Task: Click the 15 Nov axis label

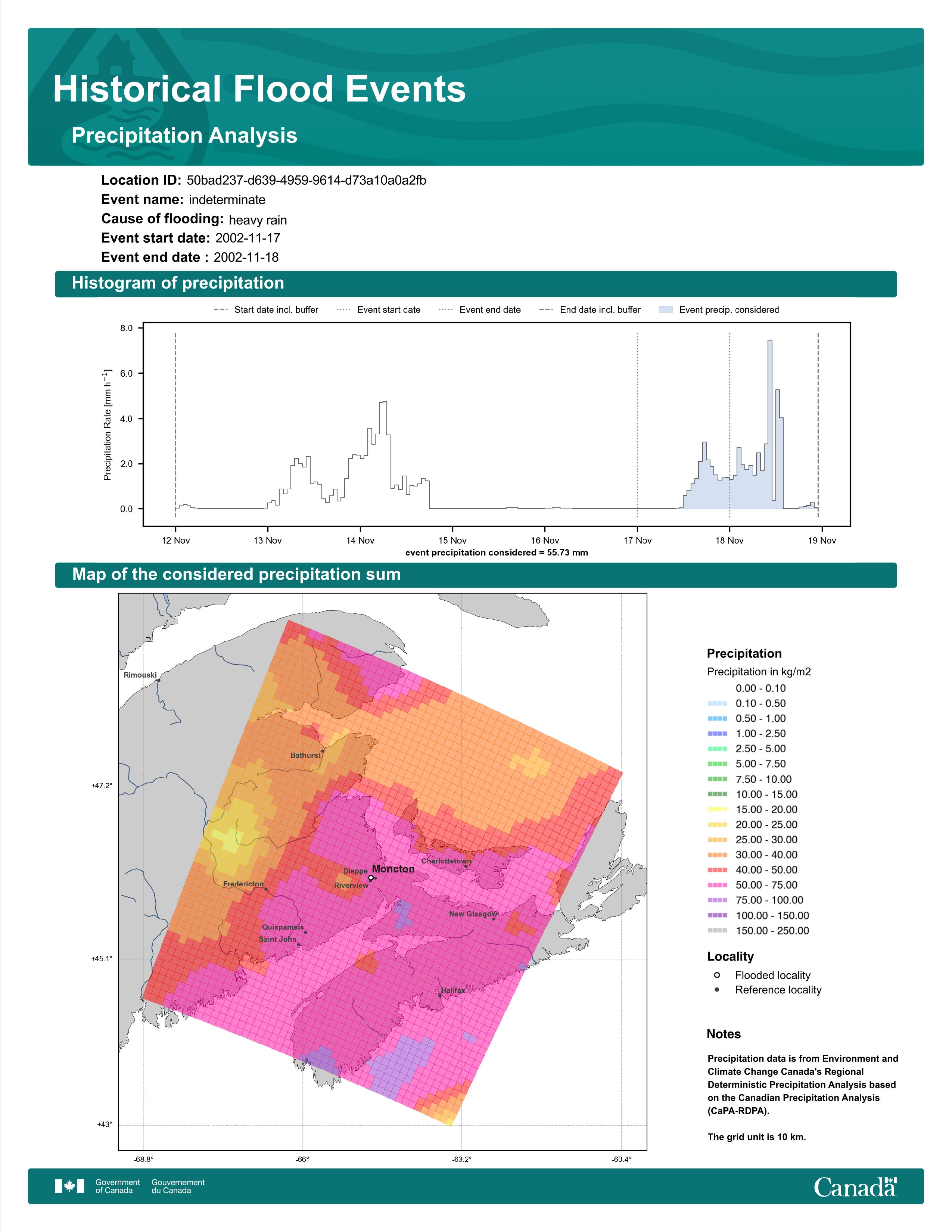Action: pos(452,541)
